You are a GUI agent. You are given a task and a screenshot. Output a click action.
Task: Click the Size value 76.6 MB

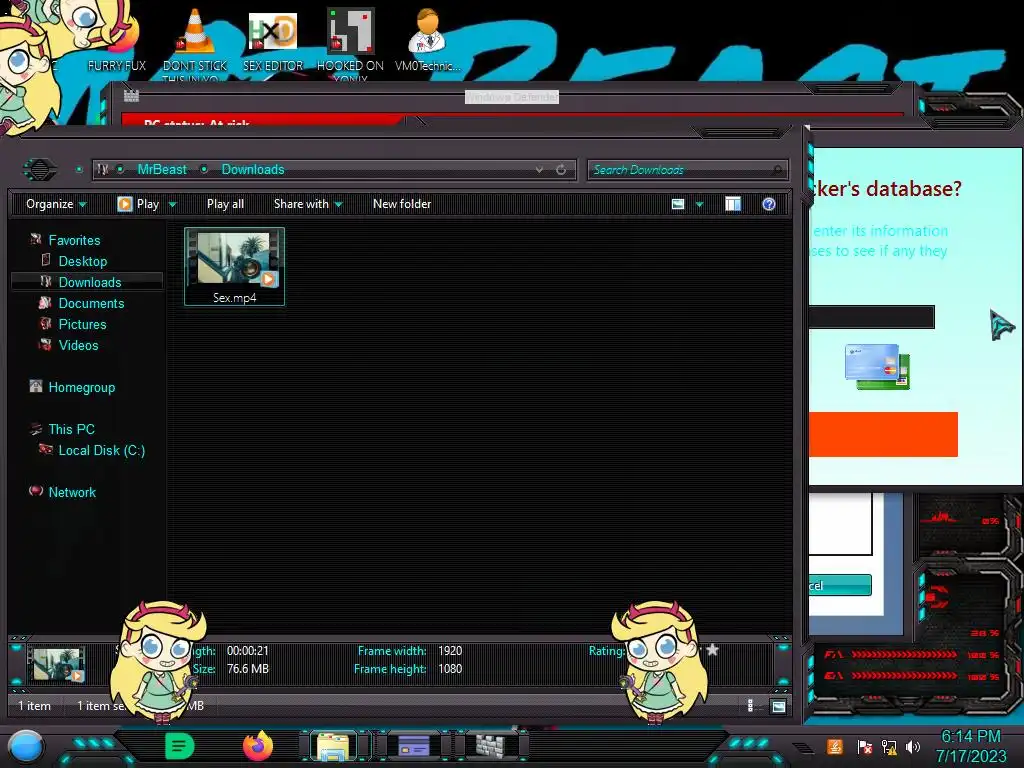[x=248, y=669]
